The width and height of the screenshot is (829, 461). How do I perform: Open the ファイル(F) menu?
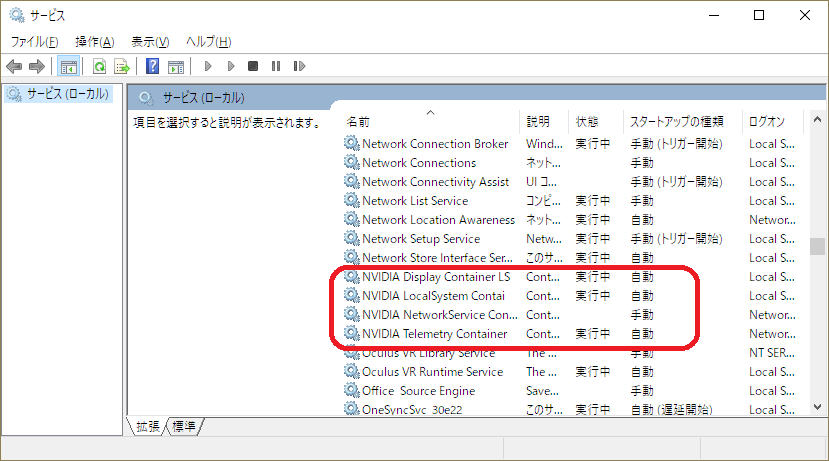pyautogui.click(x=34, y=41)
